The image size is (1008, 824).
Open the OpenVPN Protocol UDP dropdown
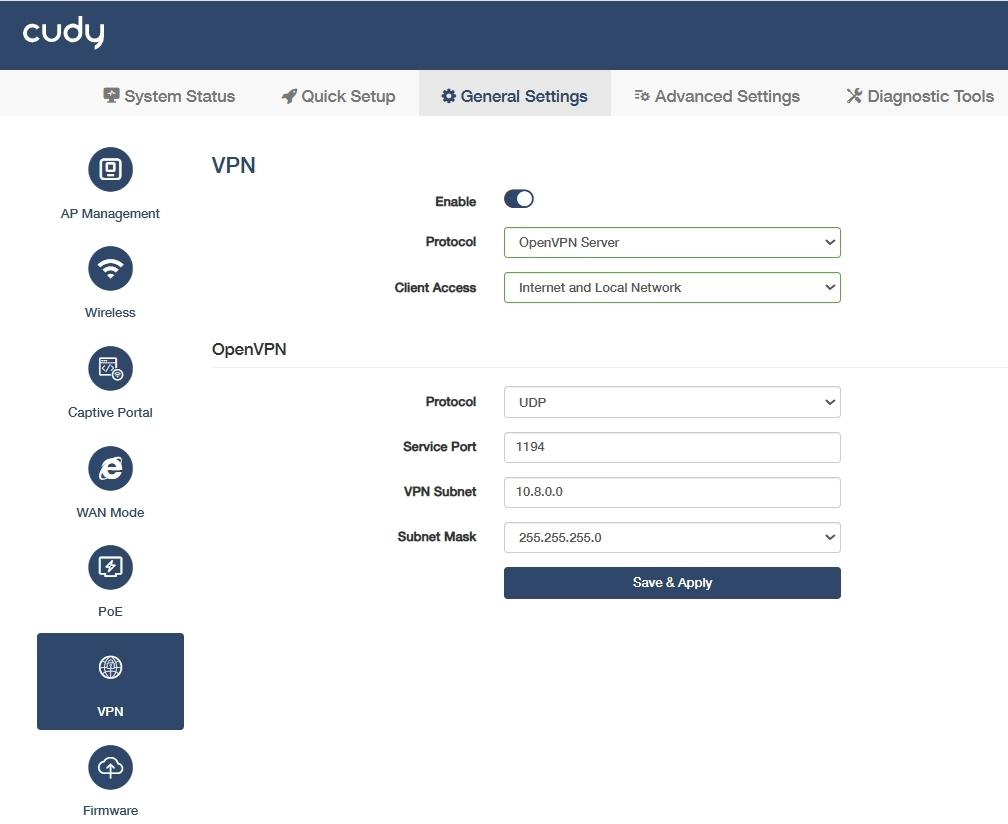[672, 402]
